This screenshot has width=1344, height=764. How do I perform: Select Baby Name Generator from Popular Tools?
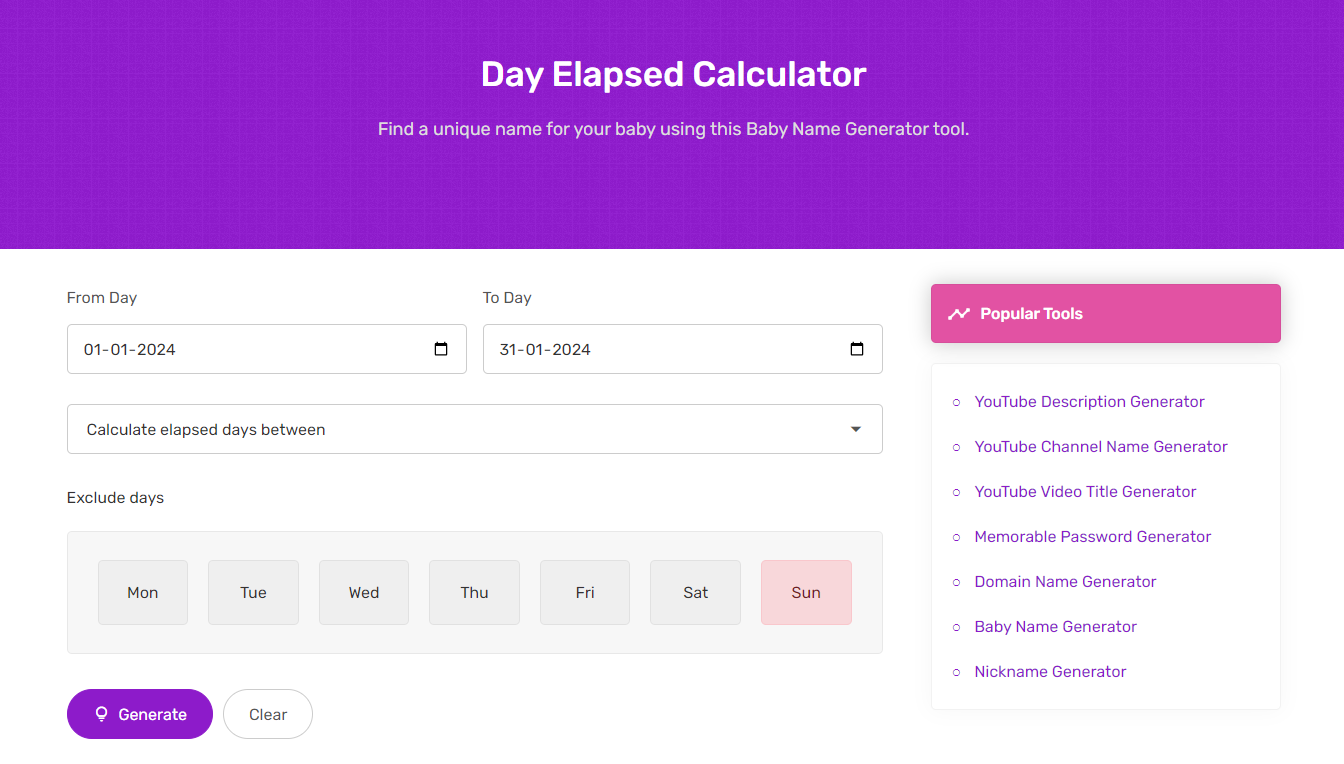tap(1055, 627)
